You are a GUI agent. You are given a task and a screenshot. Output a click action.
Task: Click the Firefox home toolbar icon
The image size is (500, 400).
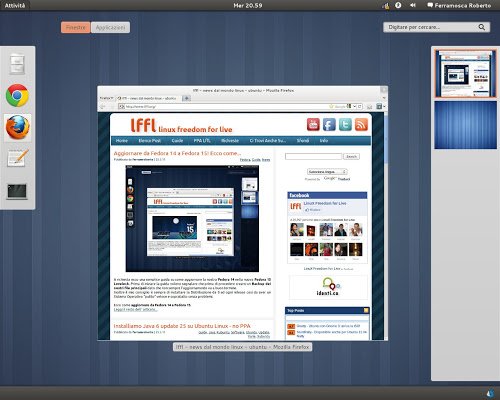(369, 106)
